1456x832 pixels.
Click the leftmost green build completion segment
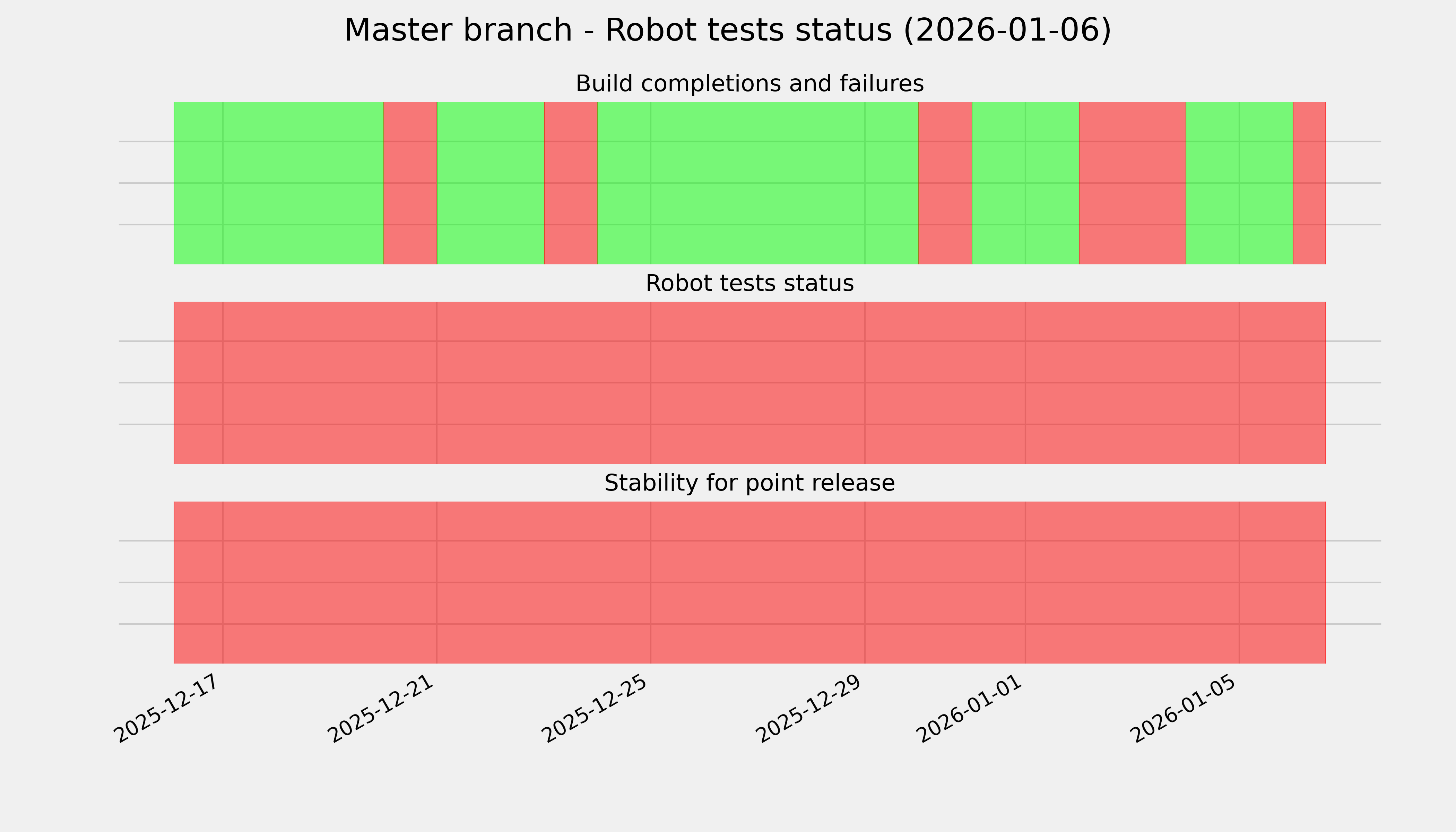(278, 183)
